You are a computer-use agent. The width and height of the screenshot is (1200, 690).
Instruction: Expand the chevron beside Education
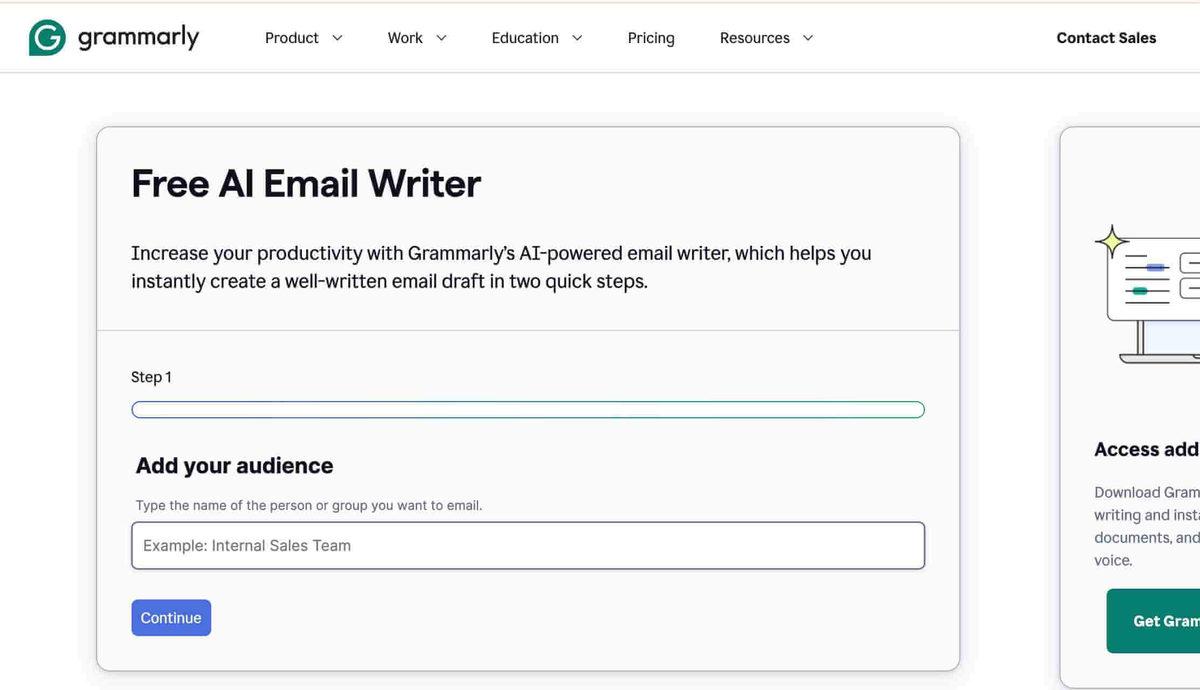577,38
